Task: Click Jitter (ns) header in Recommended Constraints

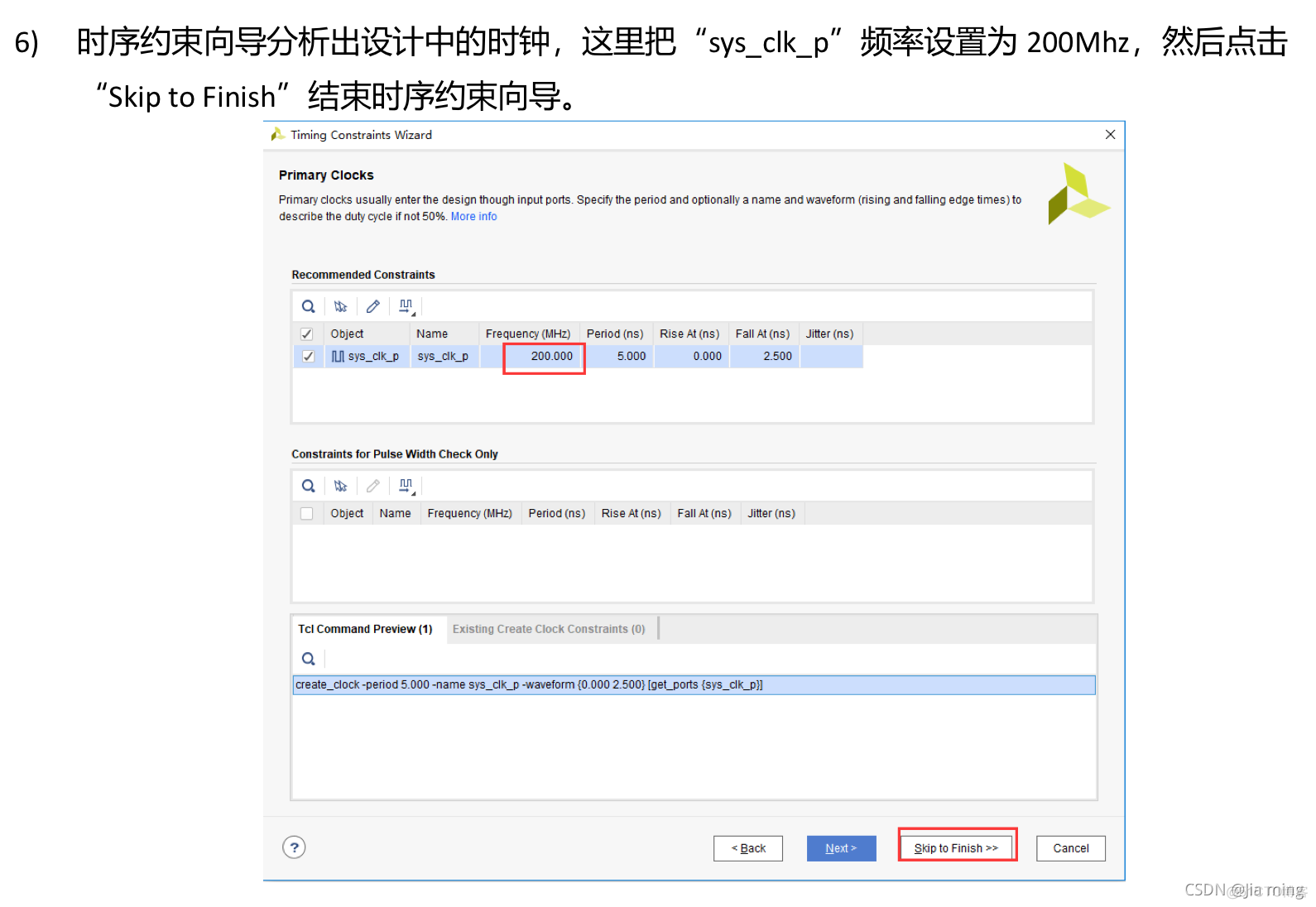Action: (x=829, y=334)
